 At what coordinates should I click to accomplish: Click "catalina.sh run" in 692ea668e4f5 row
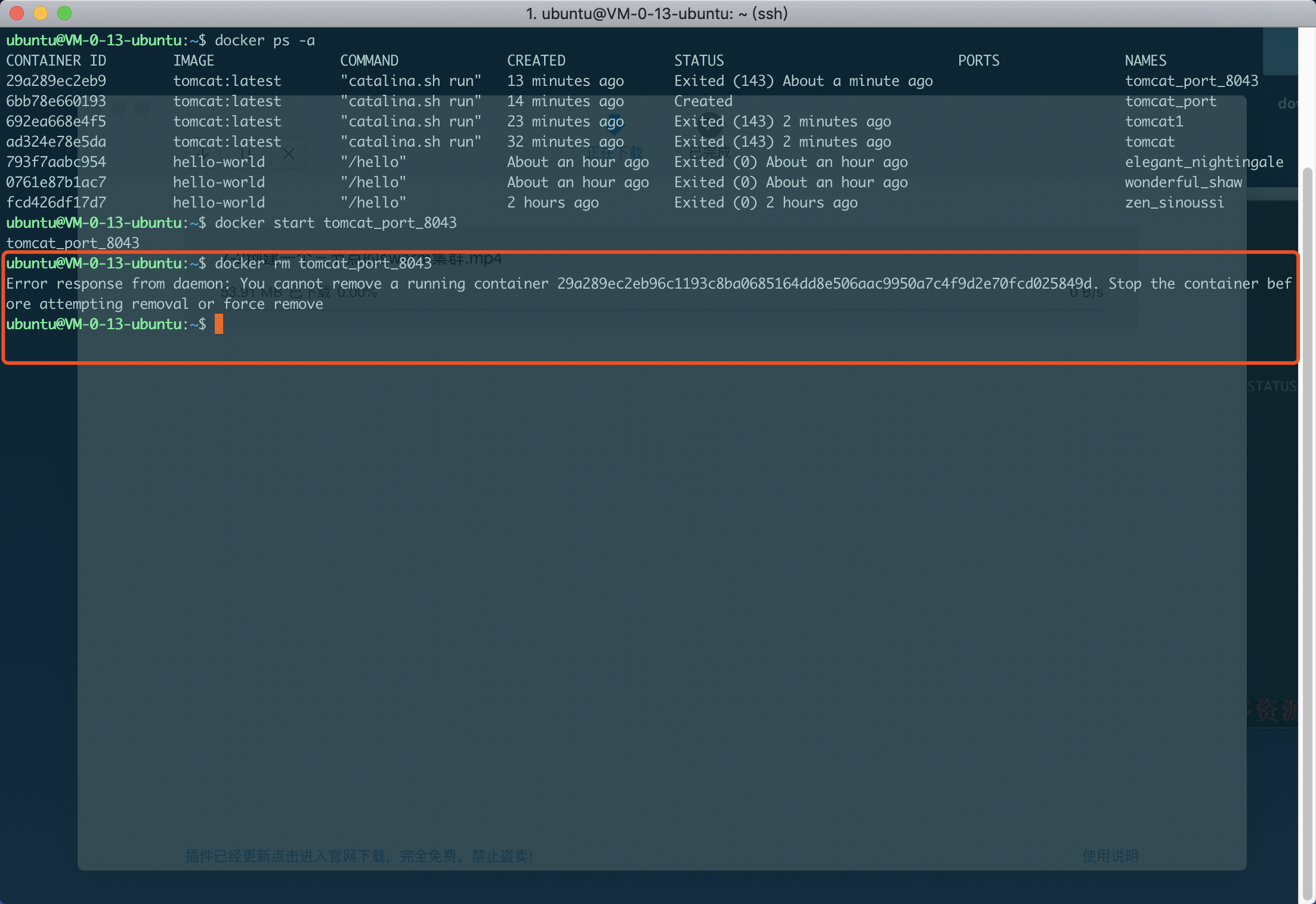(x=411, y=121)
